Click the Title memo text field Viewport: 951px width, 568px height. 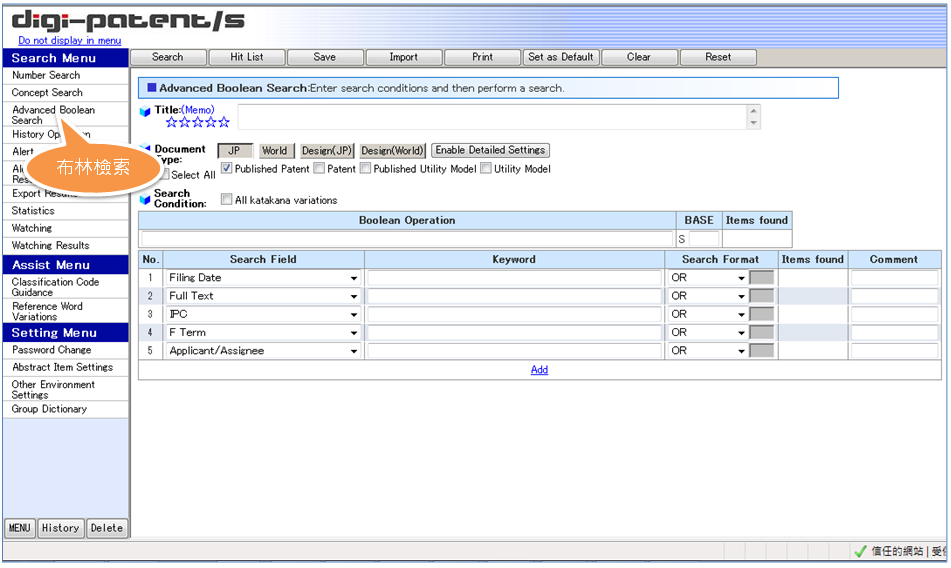click(492, 117)
